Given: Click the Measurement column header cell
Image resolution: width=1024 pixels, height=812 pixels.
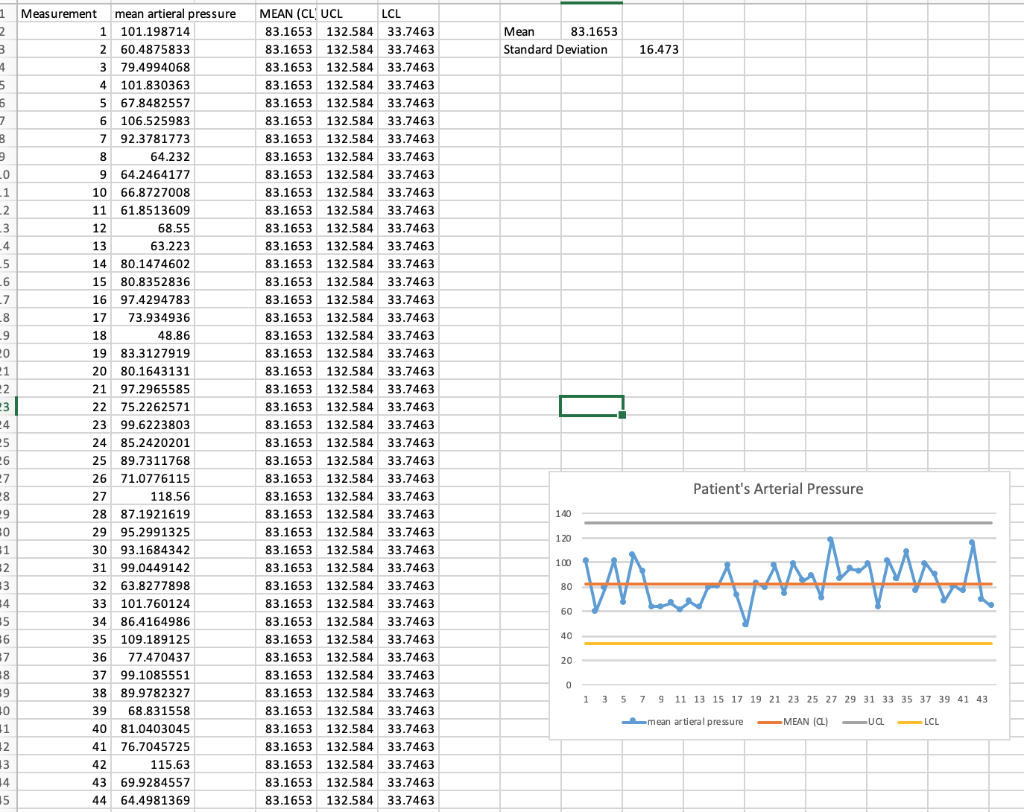Looking at the screenshot, I should pyautogui.click(x=63, y=13).
